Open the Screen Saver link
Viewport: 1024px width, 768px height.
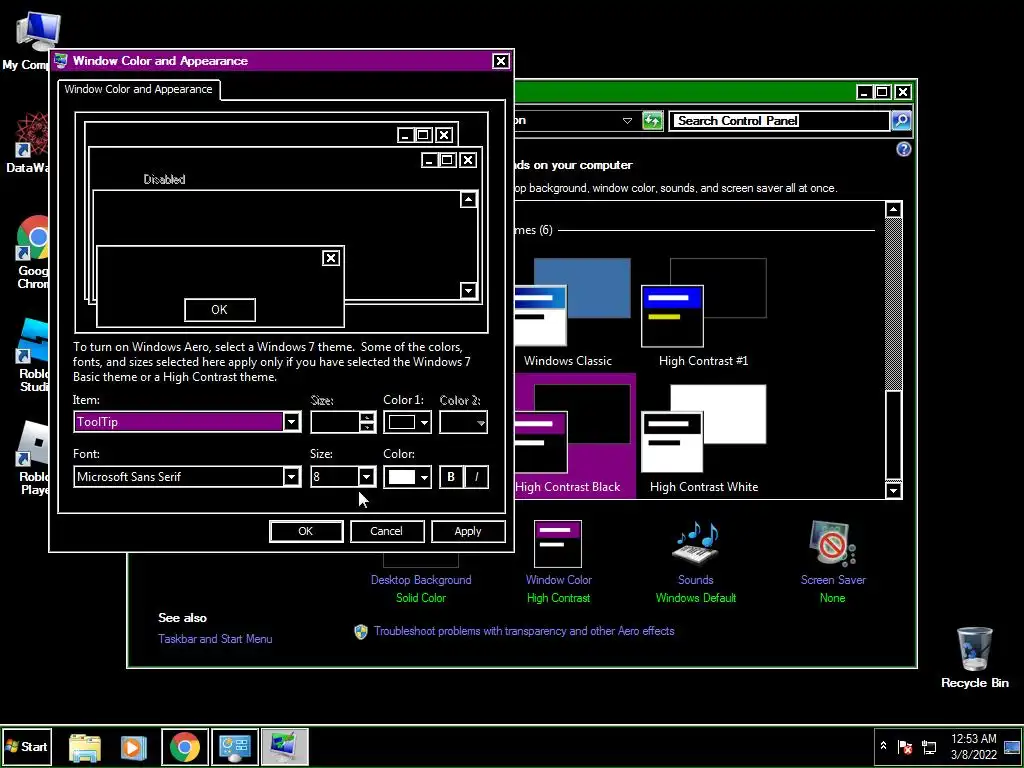[833, 580]
